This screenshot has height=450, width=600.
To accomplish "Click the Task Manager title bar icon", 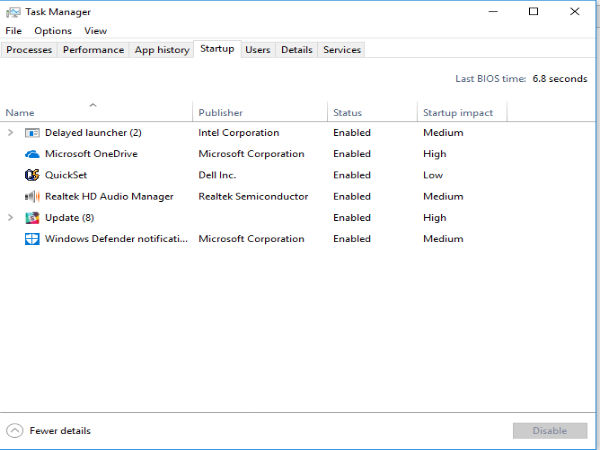I will 11,12.
